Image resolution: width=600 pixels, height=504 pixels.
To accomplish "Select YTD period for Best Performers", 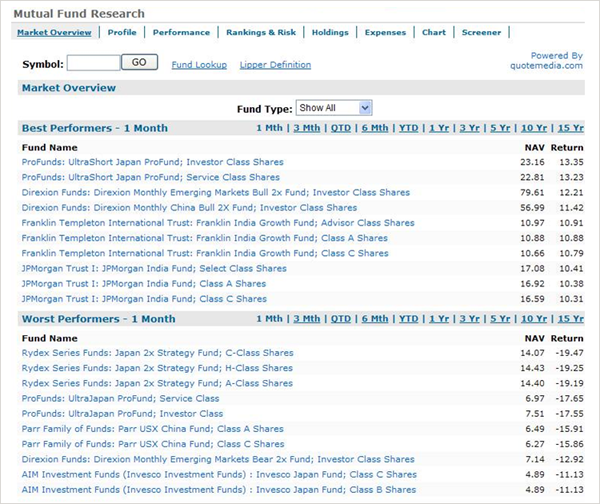I will point(408,128).
